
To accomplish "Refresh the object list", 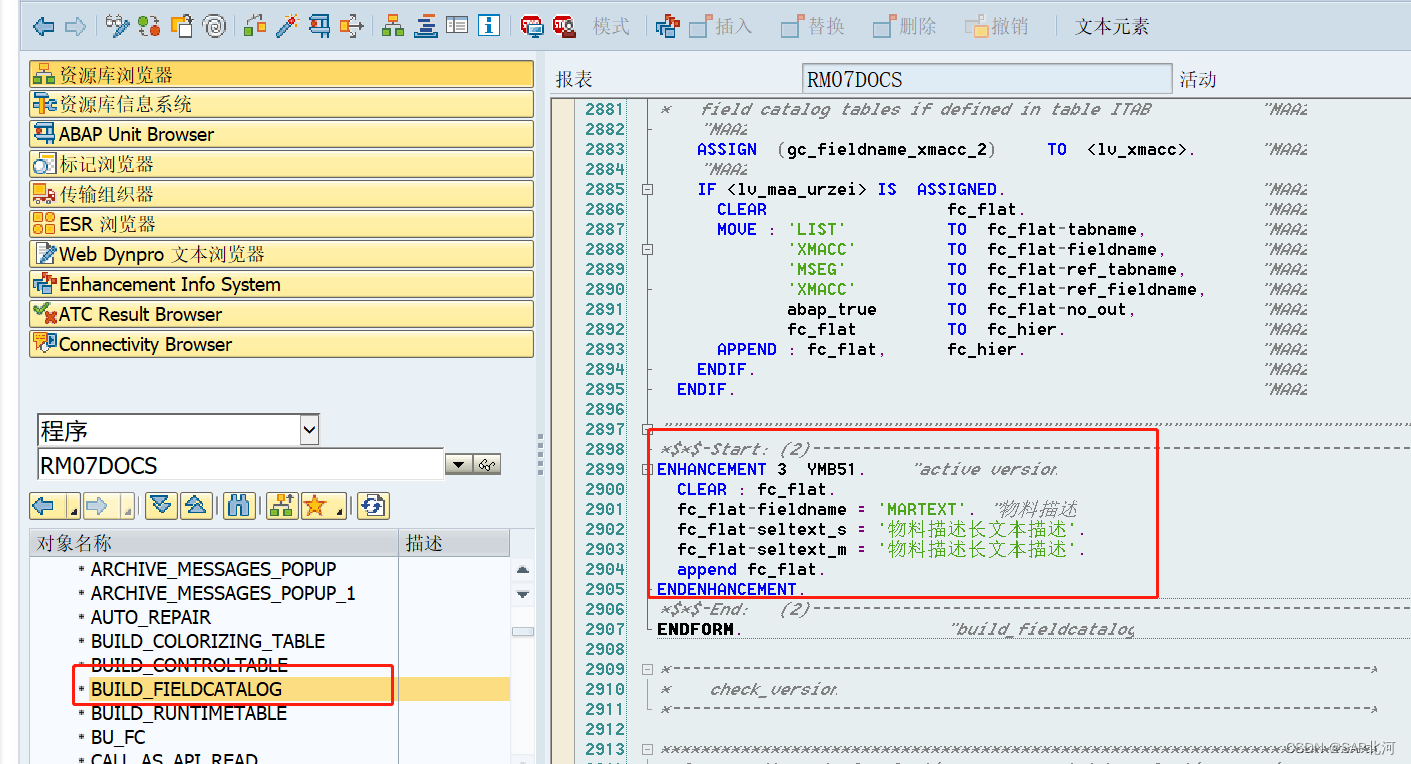I will (x=373, y=506).
